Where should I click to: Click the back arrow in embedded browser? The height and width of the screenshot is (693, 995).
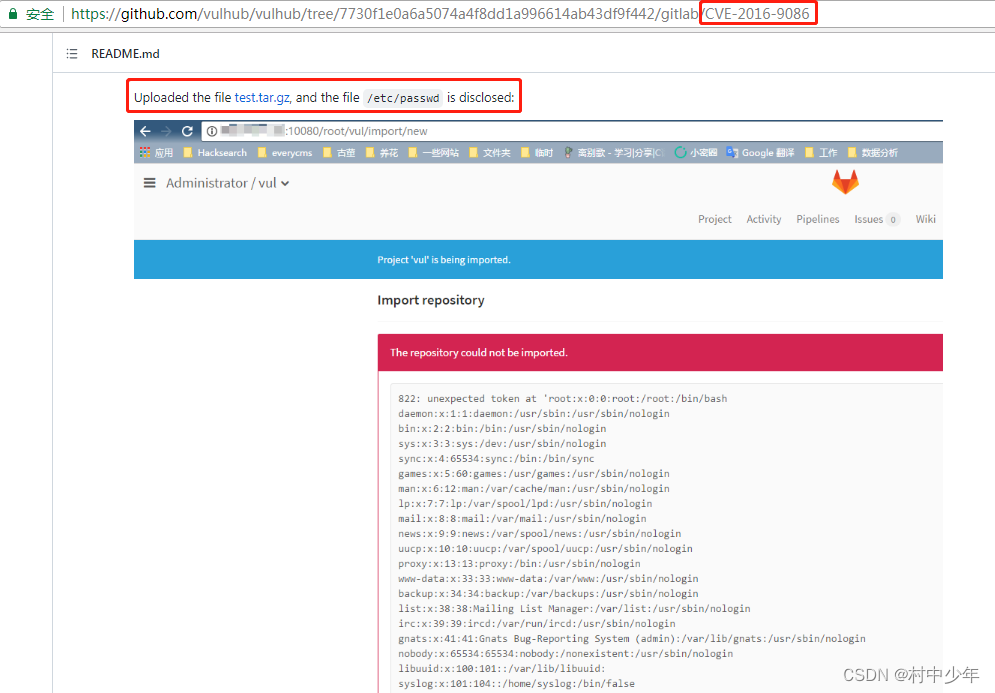[145, 131]
